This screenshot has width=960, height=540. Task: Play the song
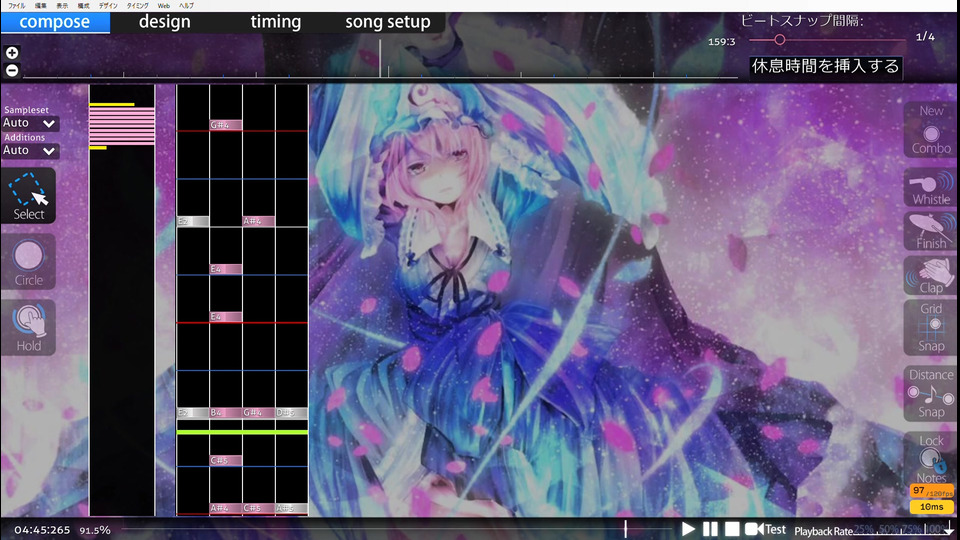pyautogui.click(x=688, y=529)
